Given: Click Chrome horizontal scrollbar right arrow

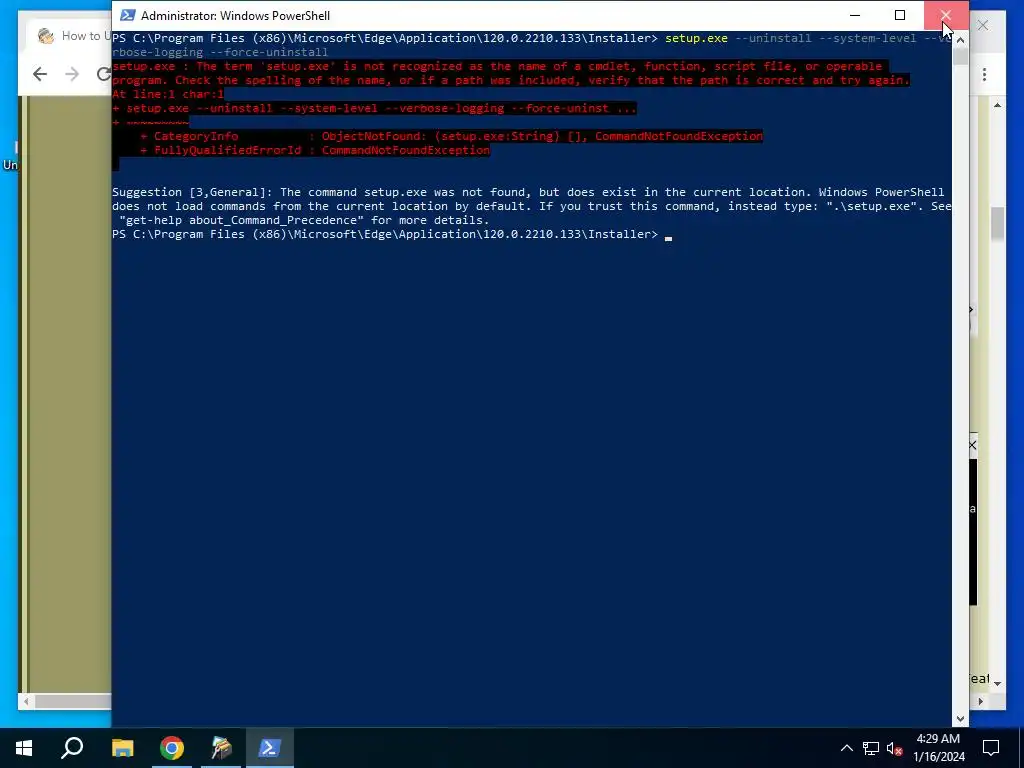Looking at the screenshot, I should (x=980, y=701).
